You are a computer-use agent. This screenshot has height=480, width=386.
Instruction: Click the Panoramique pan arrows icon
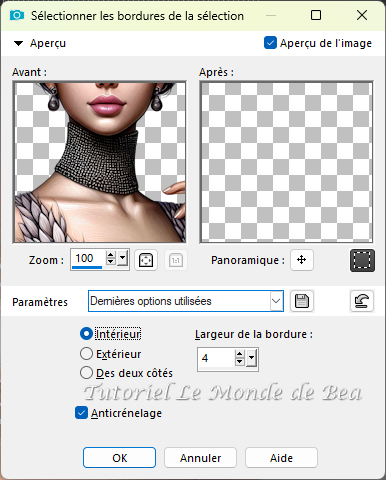coord(302,260)
